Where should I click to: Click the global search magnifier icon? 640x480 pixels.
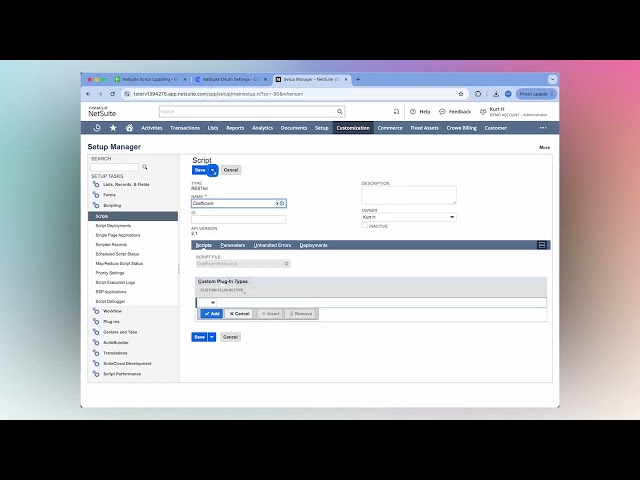[x=340, y=111]
